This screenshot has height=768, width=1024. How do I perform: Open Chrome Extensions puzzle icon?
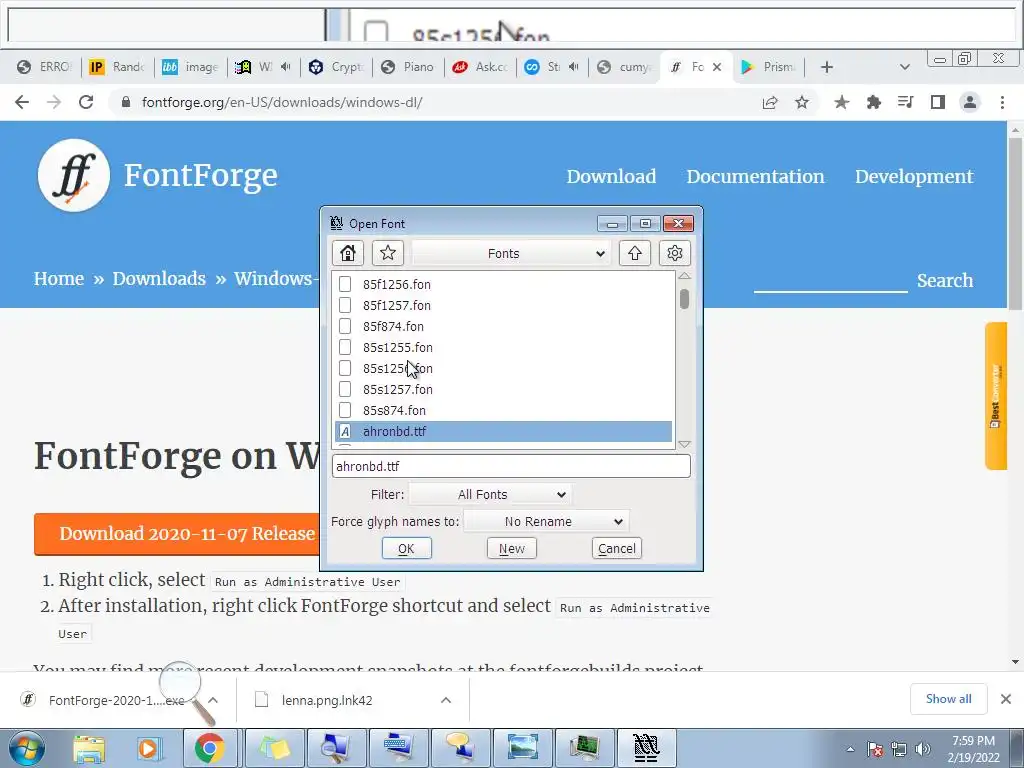873,102
